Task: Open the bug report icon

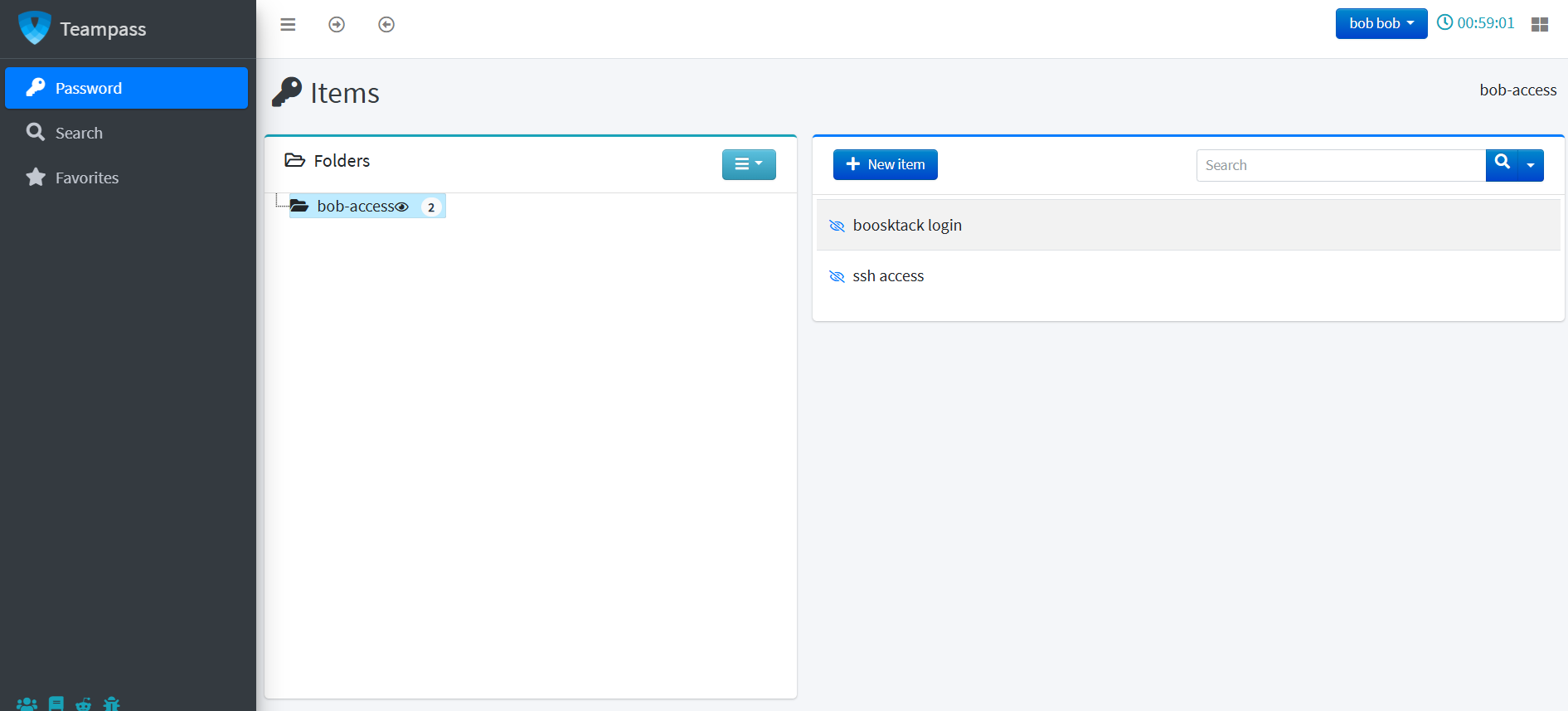Action: pos(112,704)
